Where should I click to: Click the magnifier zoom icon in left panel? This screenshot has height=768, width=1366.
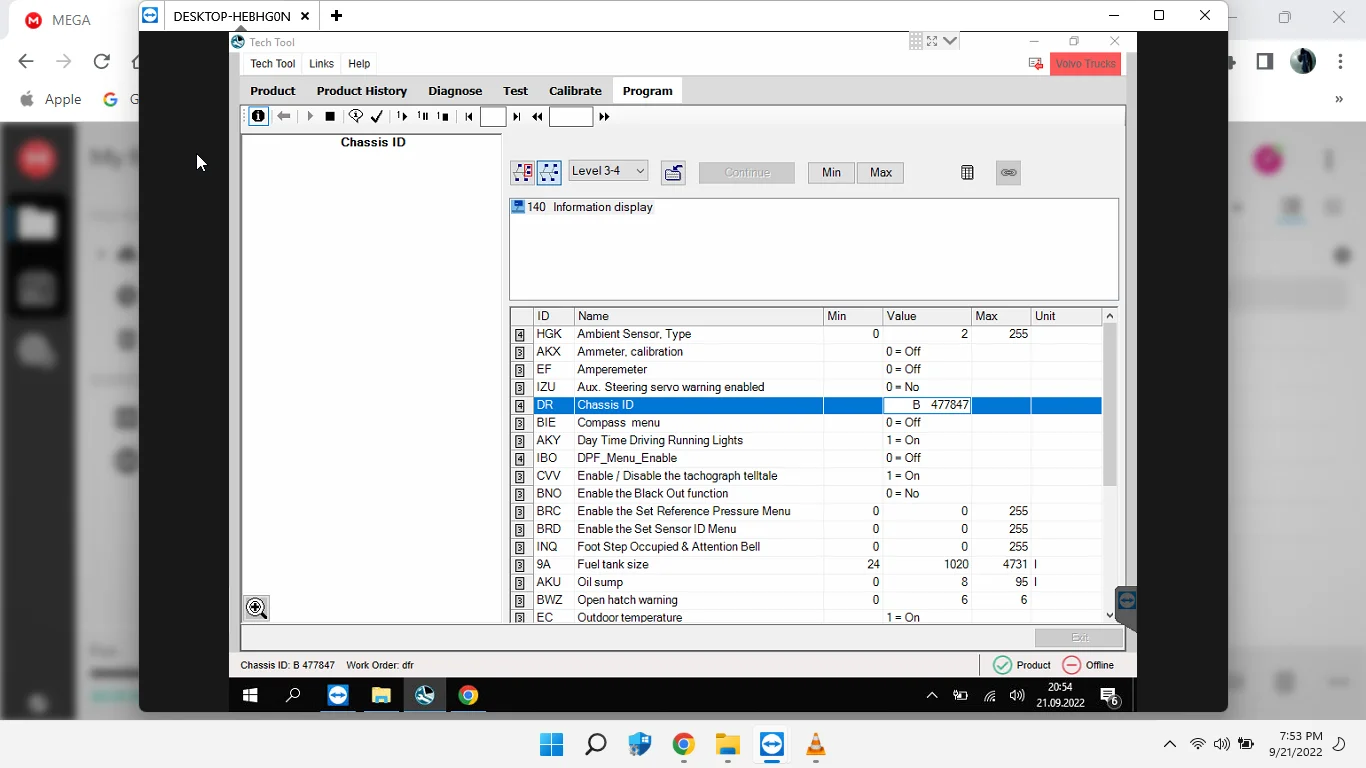[256, 607]
